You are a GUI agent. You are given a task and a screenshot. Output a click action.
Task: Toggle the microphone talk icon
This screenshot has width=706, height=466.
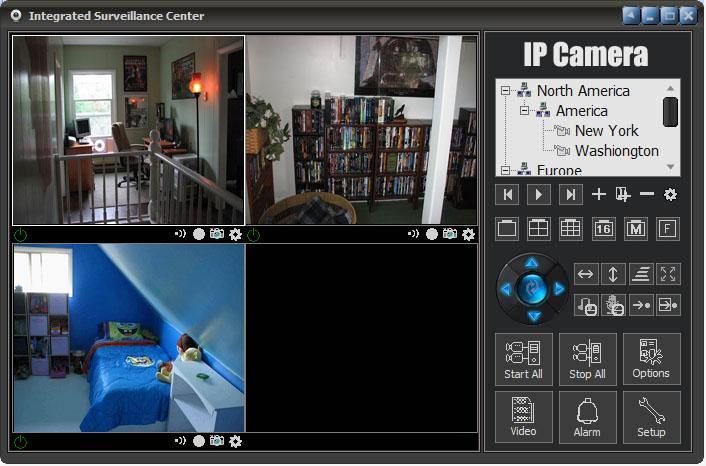point(614,305)
